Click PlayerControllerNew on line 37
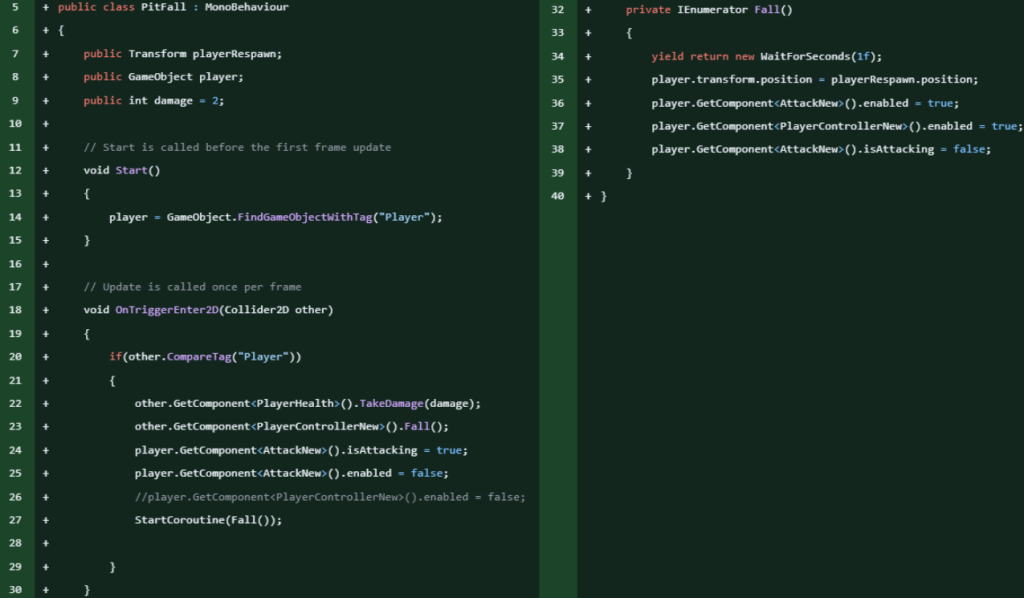This screenshot has height=598, width=1024. [x=840, y=126]
